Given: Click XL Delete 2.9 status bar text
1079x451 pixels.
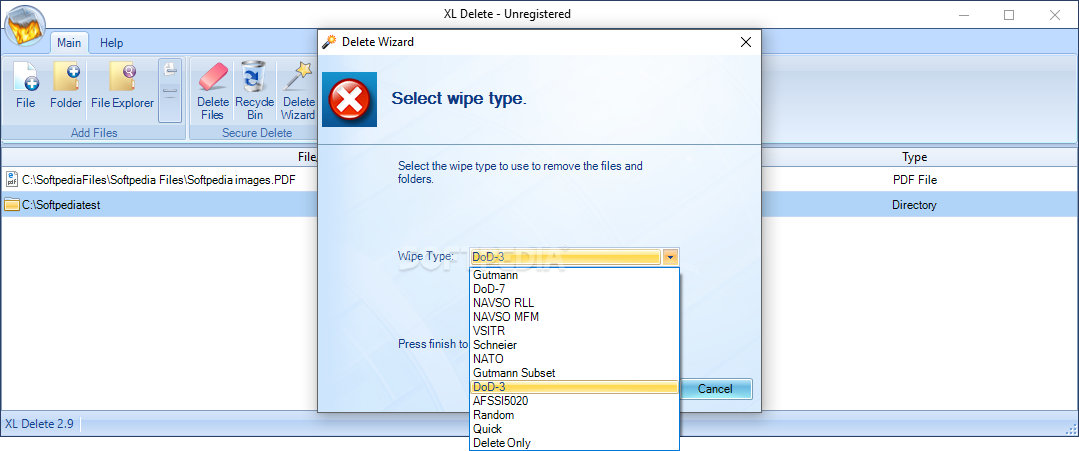Looking at the screenshot, I should point(39,423).
